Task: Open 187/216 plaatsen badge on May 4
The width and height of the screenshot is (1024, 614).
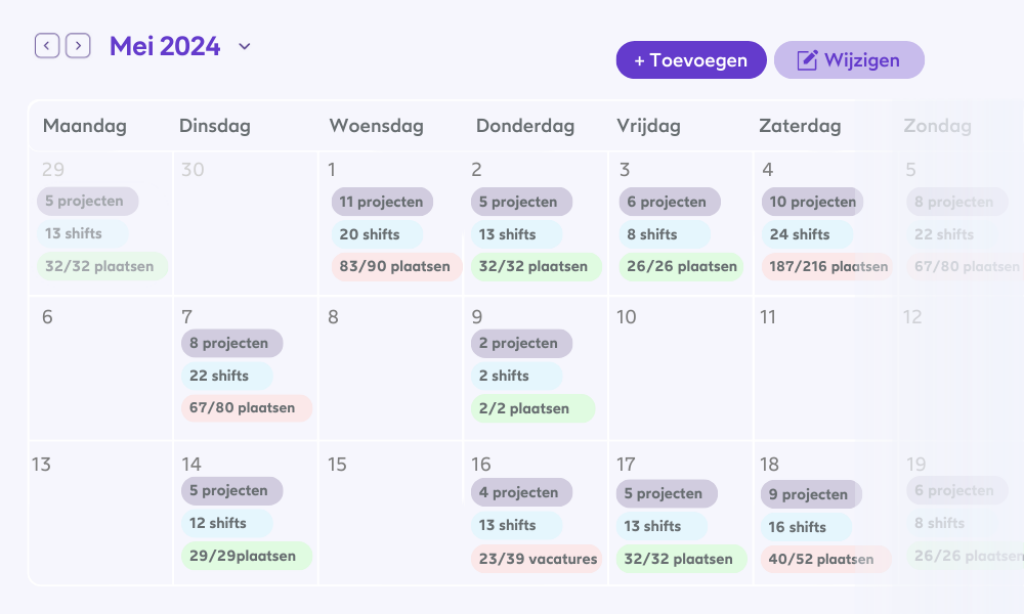Action: click(x=825, y=267)
